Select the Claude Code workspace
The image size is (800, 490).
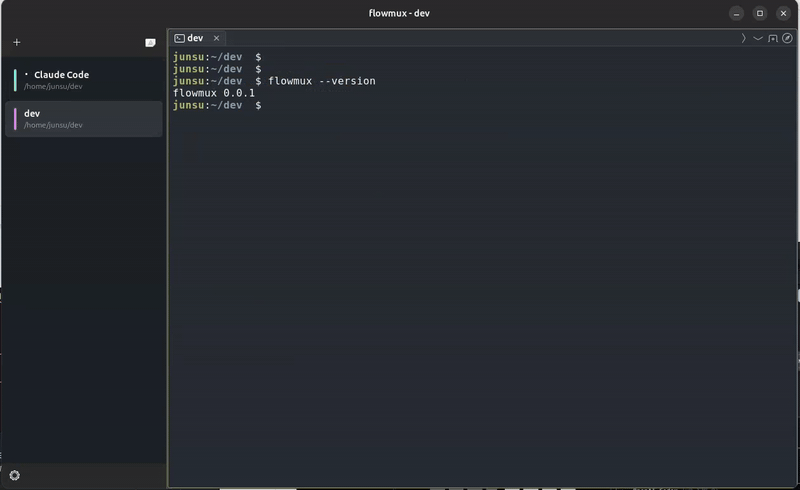[x=84, y=80]
